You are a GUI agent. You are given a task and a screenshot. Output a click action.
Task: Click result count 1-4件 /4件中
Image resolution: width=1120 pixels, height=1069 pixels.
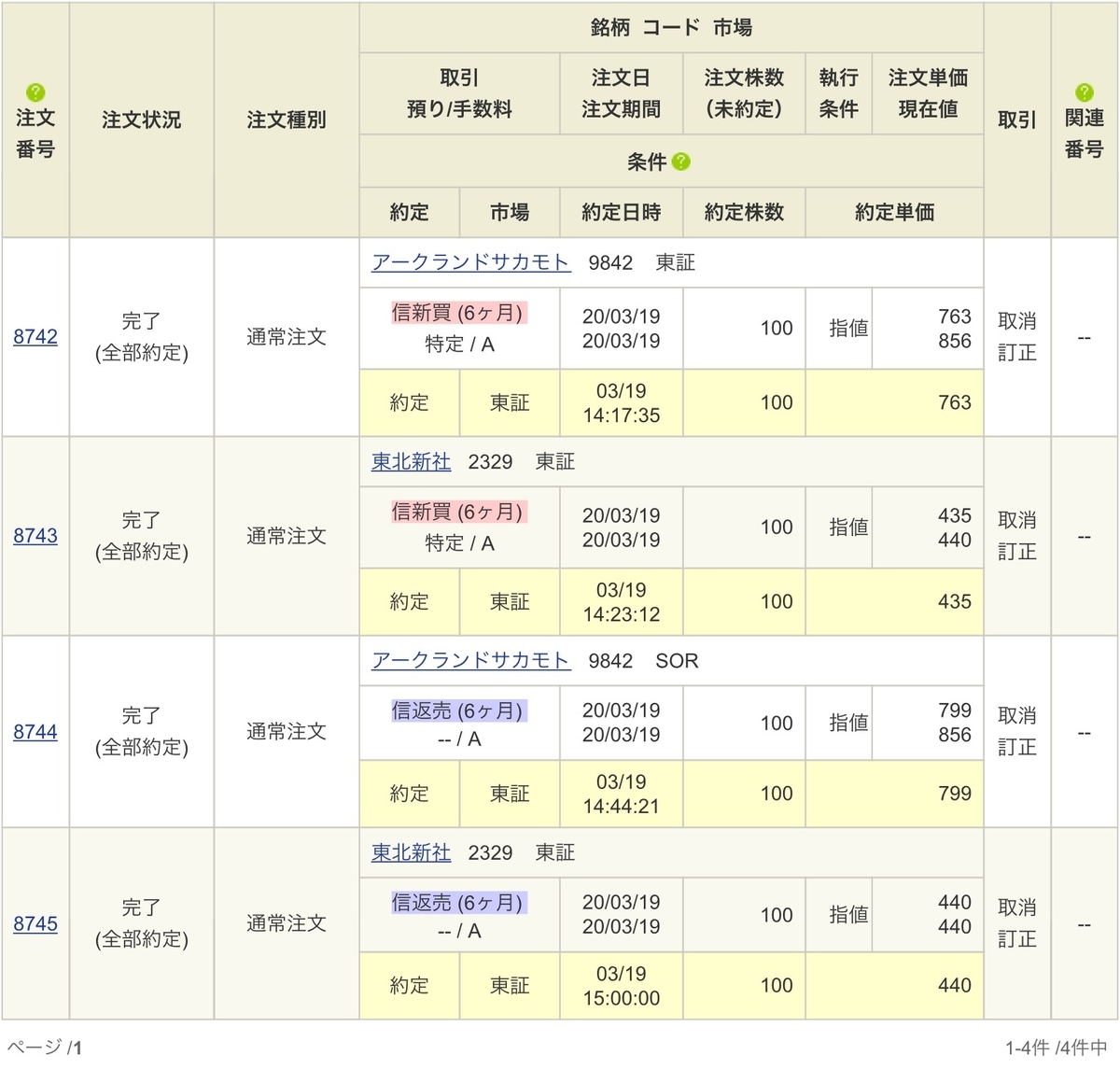point(1057,1048)
